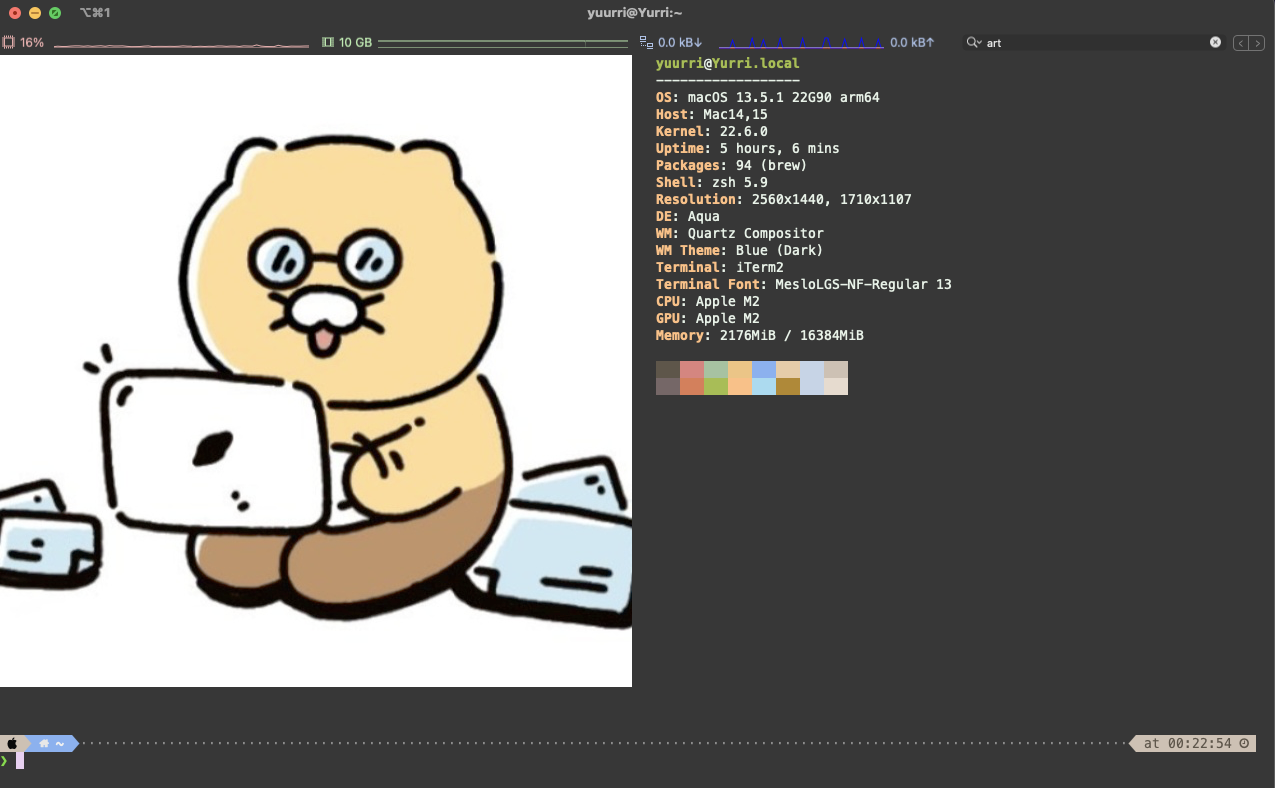Viewport: 1275px width, 788px height.
Task: Clear the search field with x icon
Action: [x=1215, y=43]
